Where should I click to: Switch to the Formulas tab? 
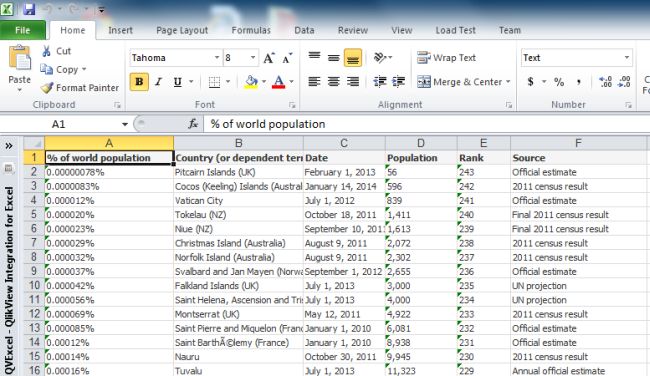[x=251, y=30]
